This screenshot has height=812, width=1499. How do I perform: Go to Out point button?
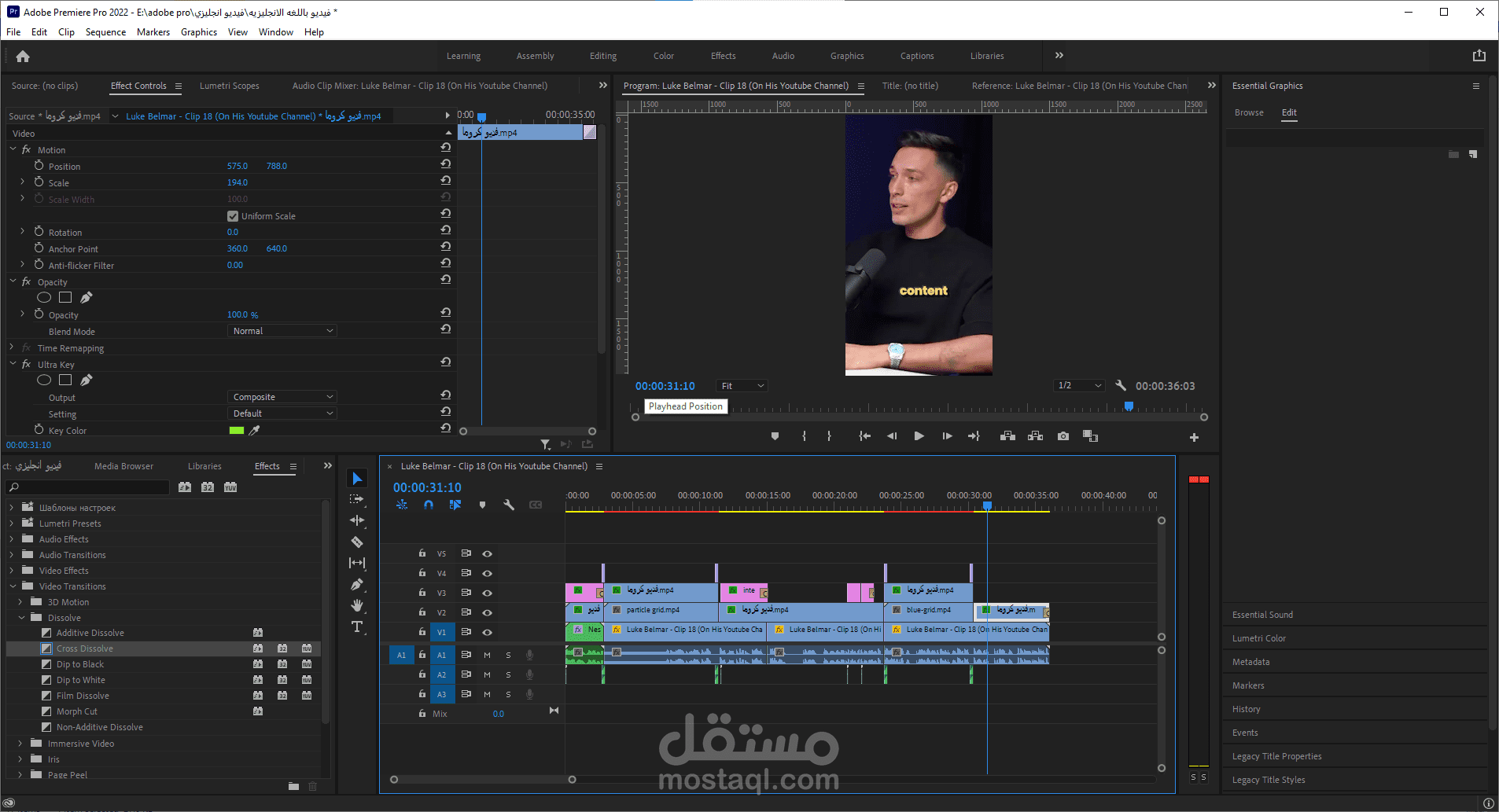974,436
